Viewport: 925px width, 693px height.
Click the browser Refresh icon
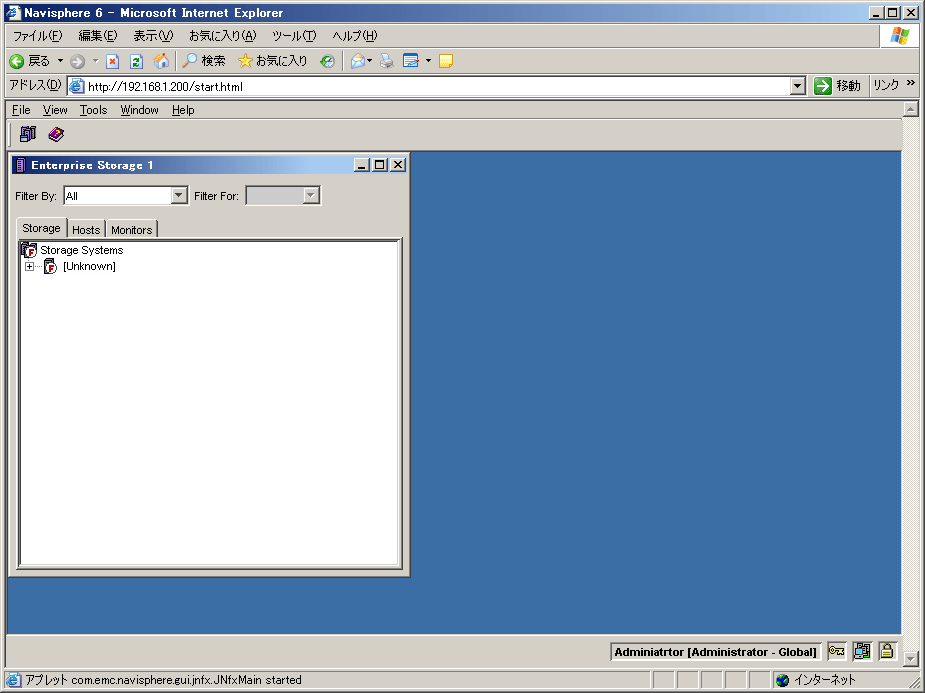[137, 61]
